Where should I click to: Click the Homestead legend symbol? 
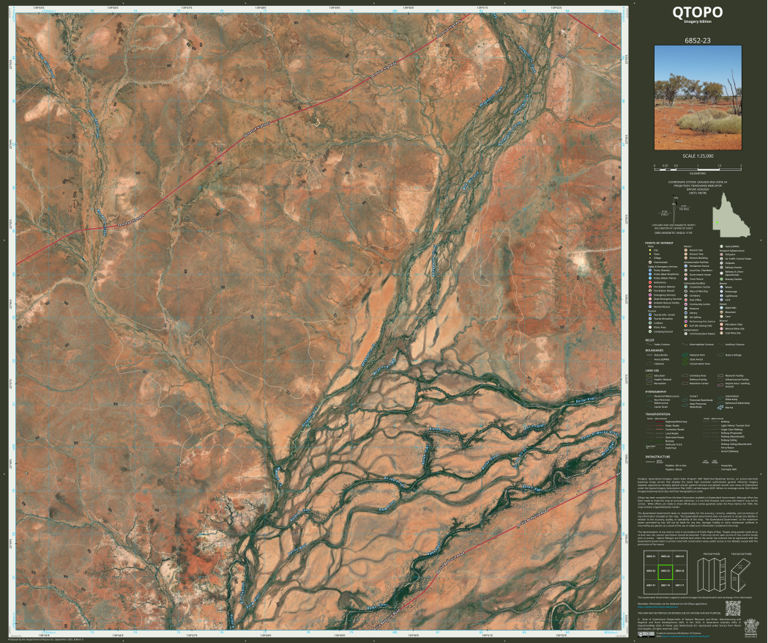coord(650,262)
